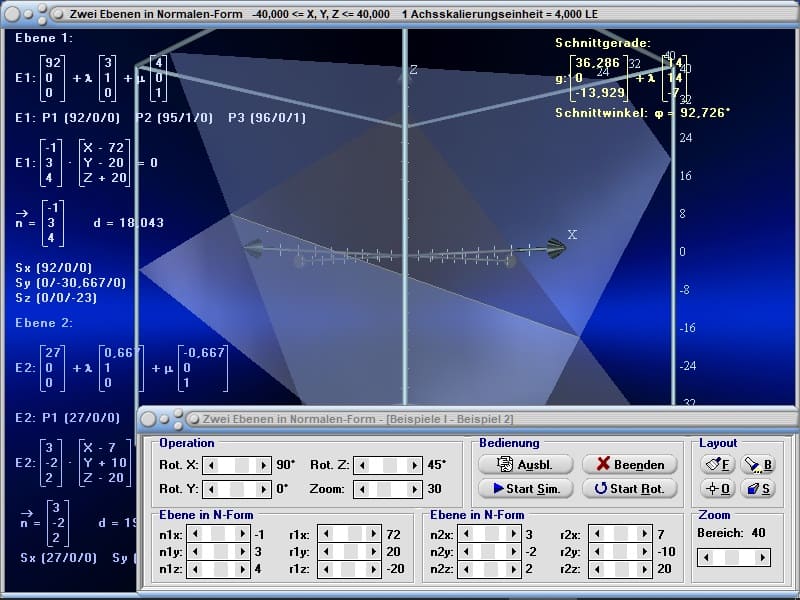The image size is (800, 600).
Task: Increase r2z with right arrow
Action: tap(644, 568)
